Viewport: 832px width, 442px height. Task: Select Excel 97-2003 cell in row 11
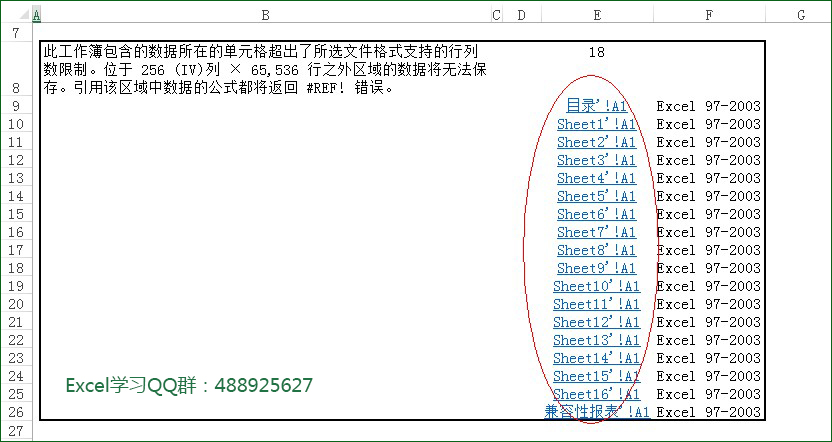pyautogui.click(x=709, y=142)
